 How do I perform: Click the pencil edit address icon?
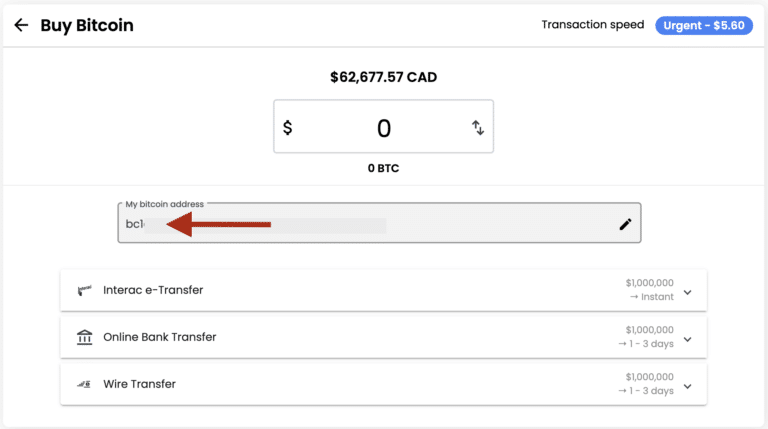(625, 224)
